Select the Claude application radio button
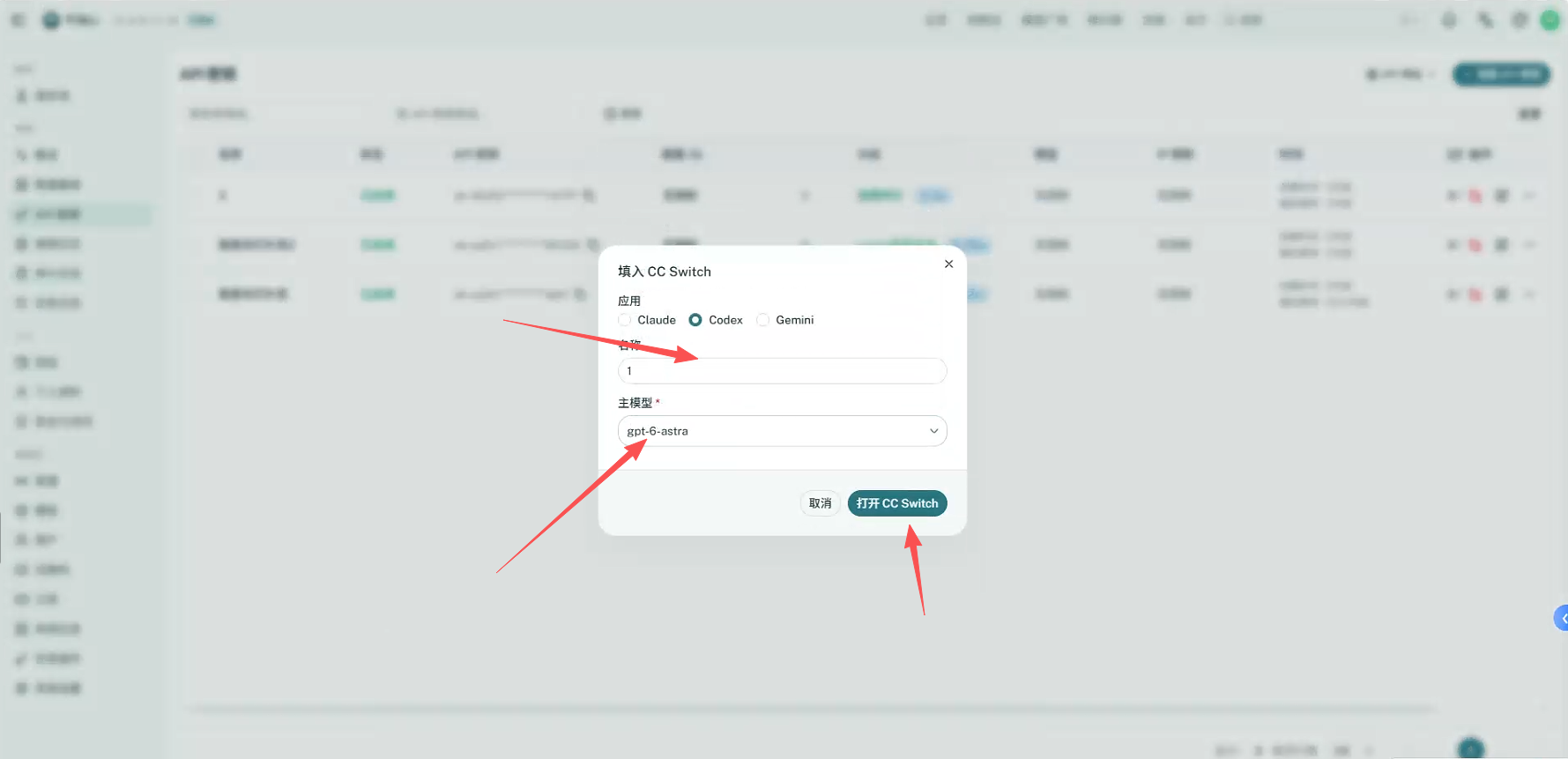1568x759 pixels. 625,320
